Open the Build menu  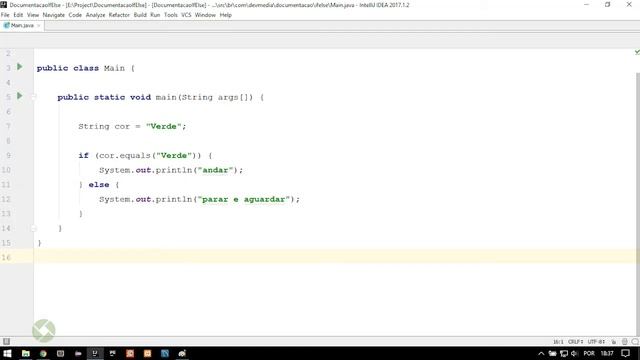[140, 15]
